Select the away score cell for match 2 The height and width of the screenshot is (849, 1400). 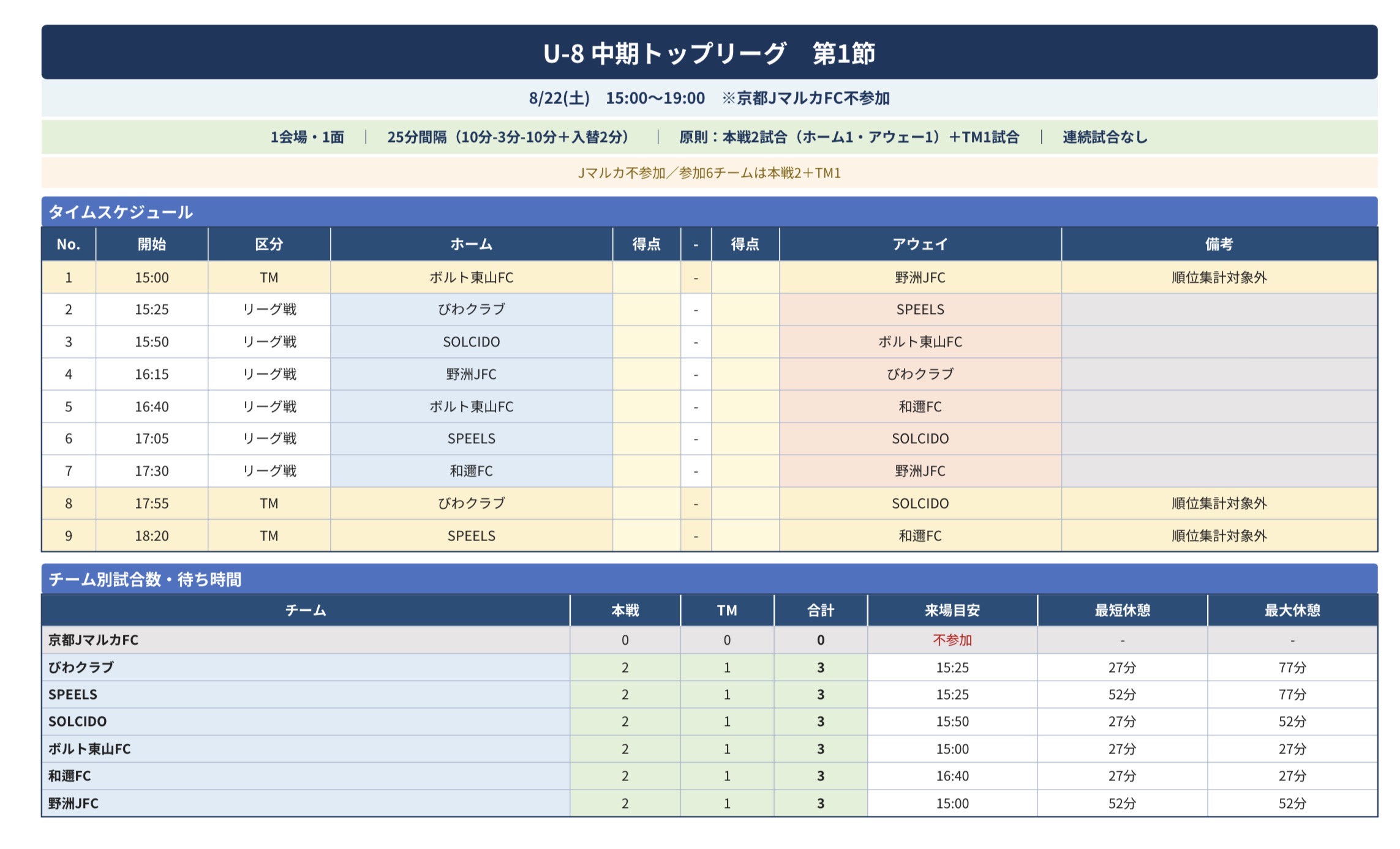coord(745,310)
